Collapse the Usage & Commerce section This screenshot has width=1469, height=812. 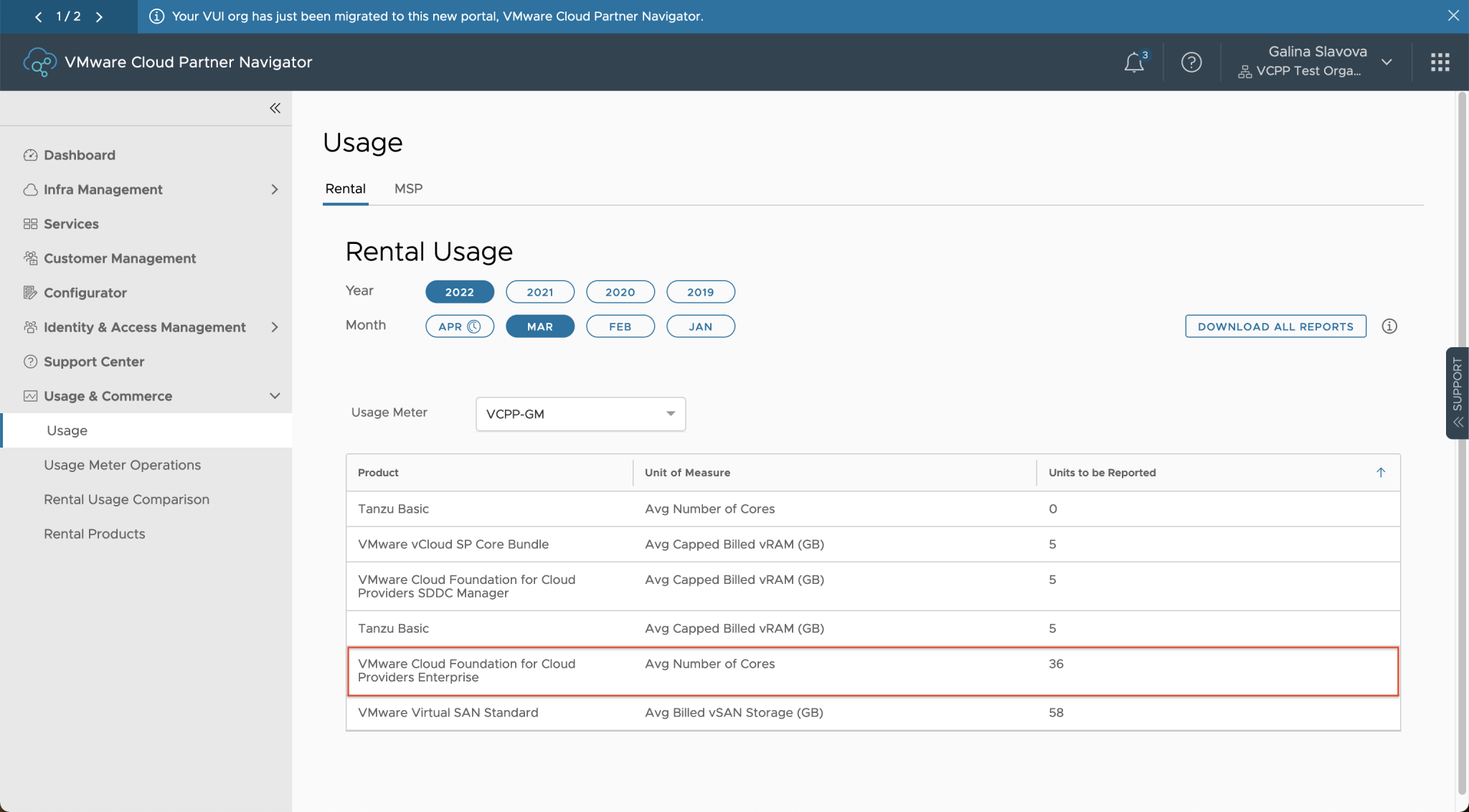click(x=274, y=395)
